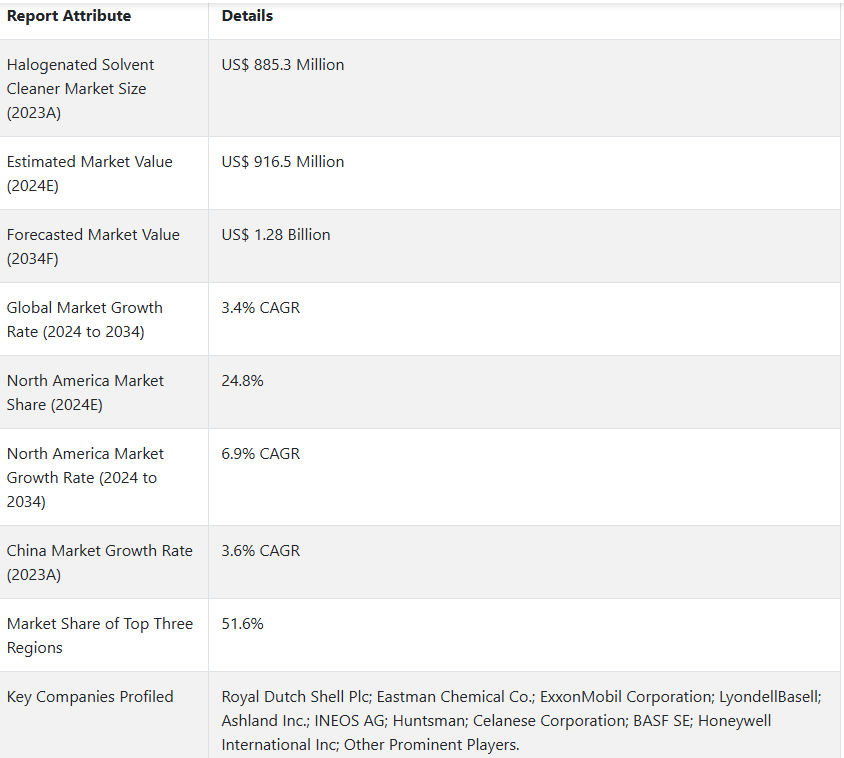
Task: Click the 'Report Attribute' column header
Action: [x=69, y=16]
